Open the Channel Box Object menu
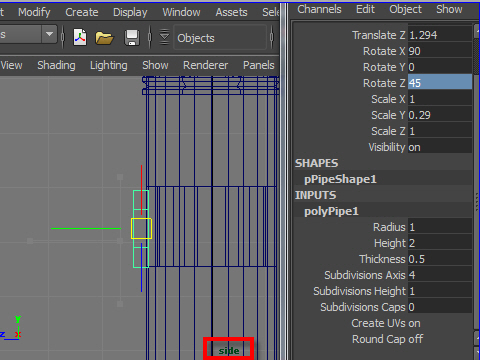 point(405,10)
